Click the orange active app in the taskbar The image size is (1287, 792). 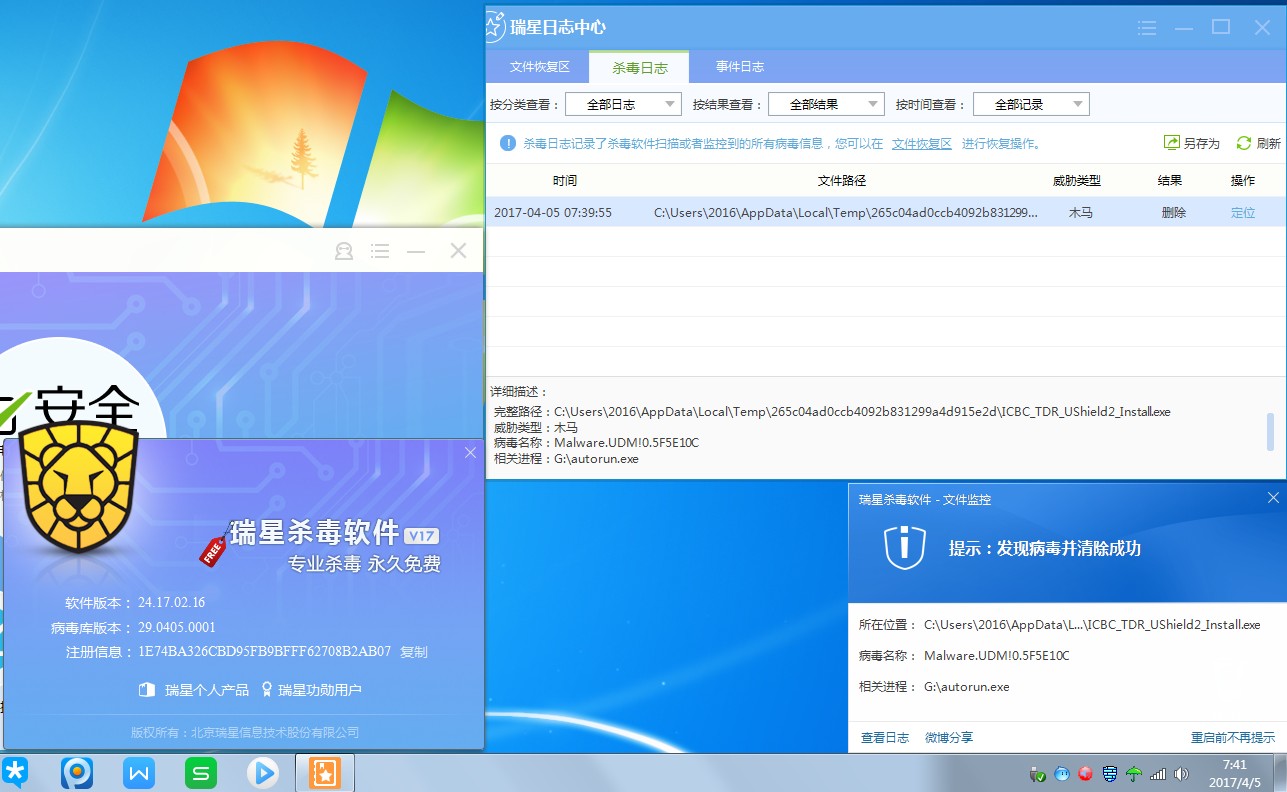pos(325,772)
